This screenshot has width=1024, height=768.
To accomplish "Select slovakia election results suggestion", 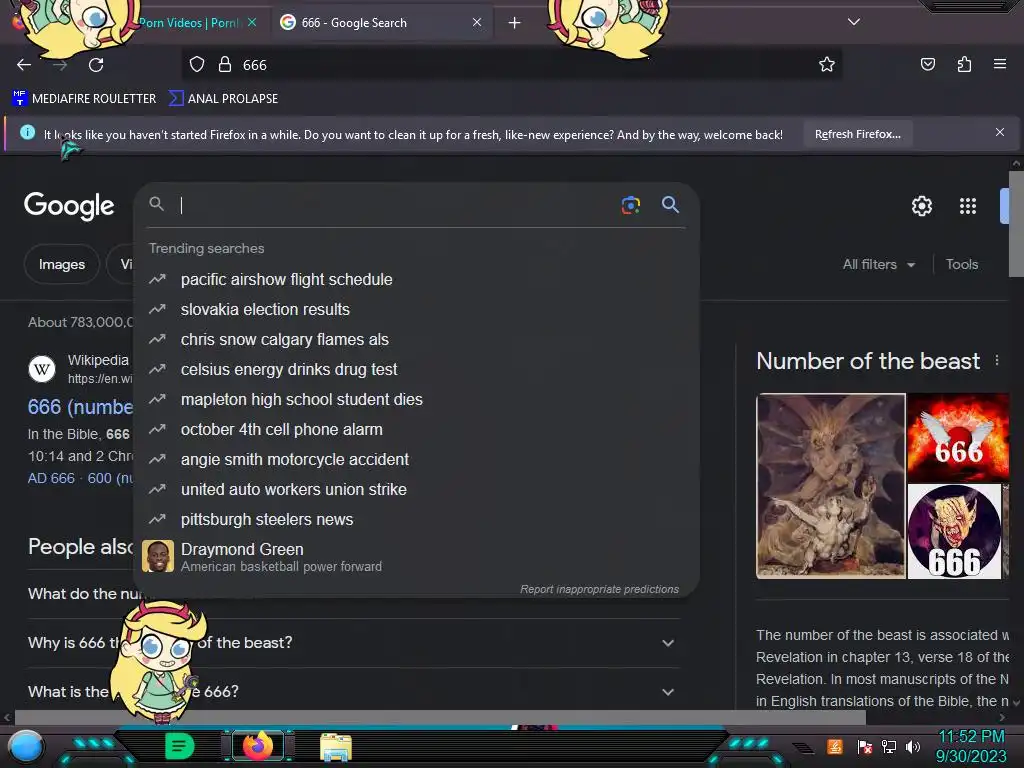I will tap(416, 310).
